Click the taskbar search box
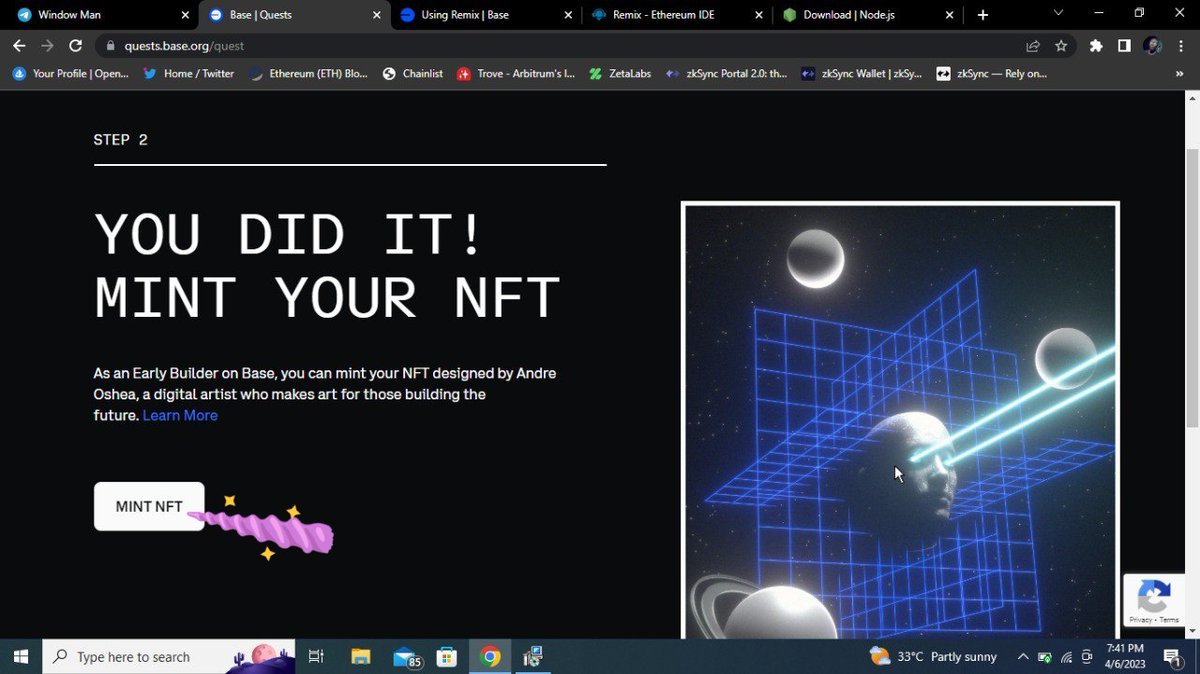The image size is (1200, 674). click(x=169, y=656)
